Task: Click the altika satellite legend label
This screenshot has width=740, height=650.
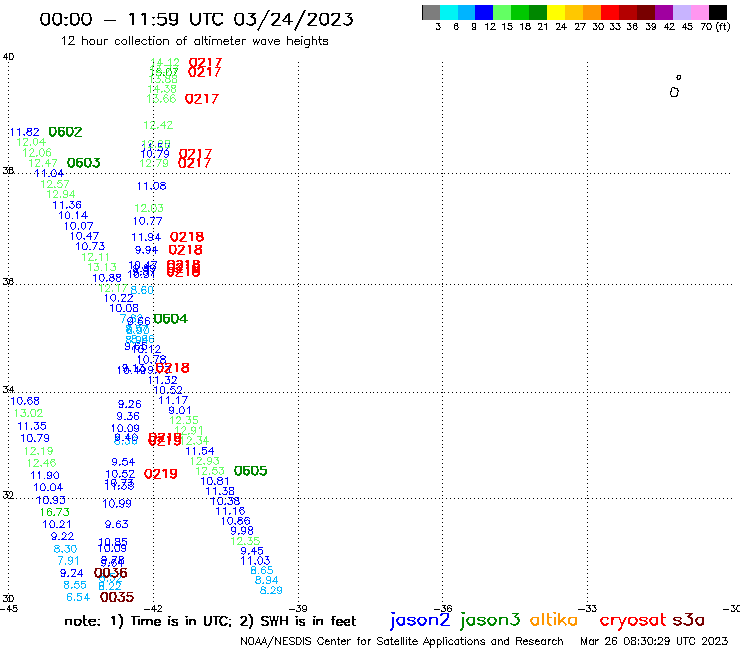Action: (554, 620)
